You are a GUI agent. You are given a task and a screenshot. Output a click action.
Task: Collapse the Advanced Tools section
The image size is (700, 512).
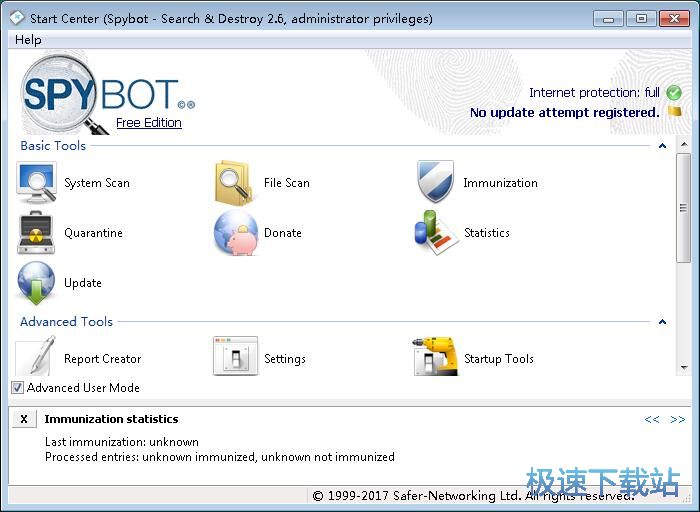[662, 321]
